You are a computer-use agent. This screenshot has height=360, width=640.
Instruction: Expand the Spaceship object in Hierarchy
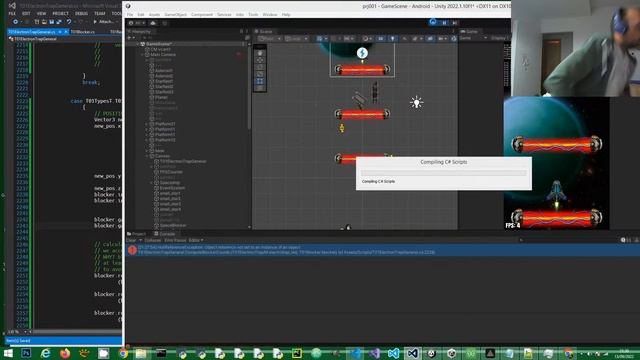tap(151, 182)
